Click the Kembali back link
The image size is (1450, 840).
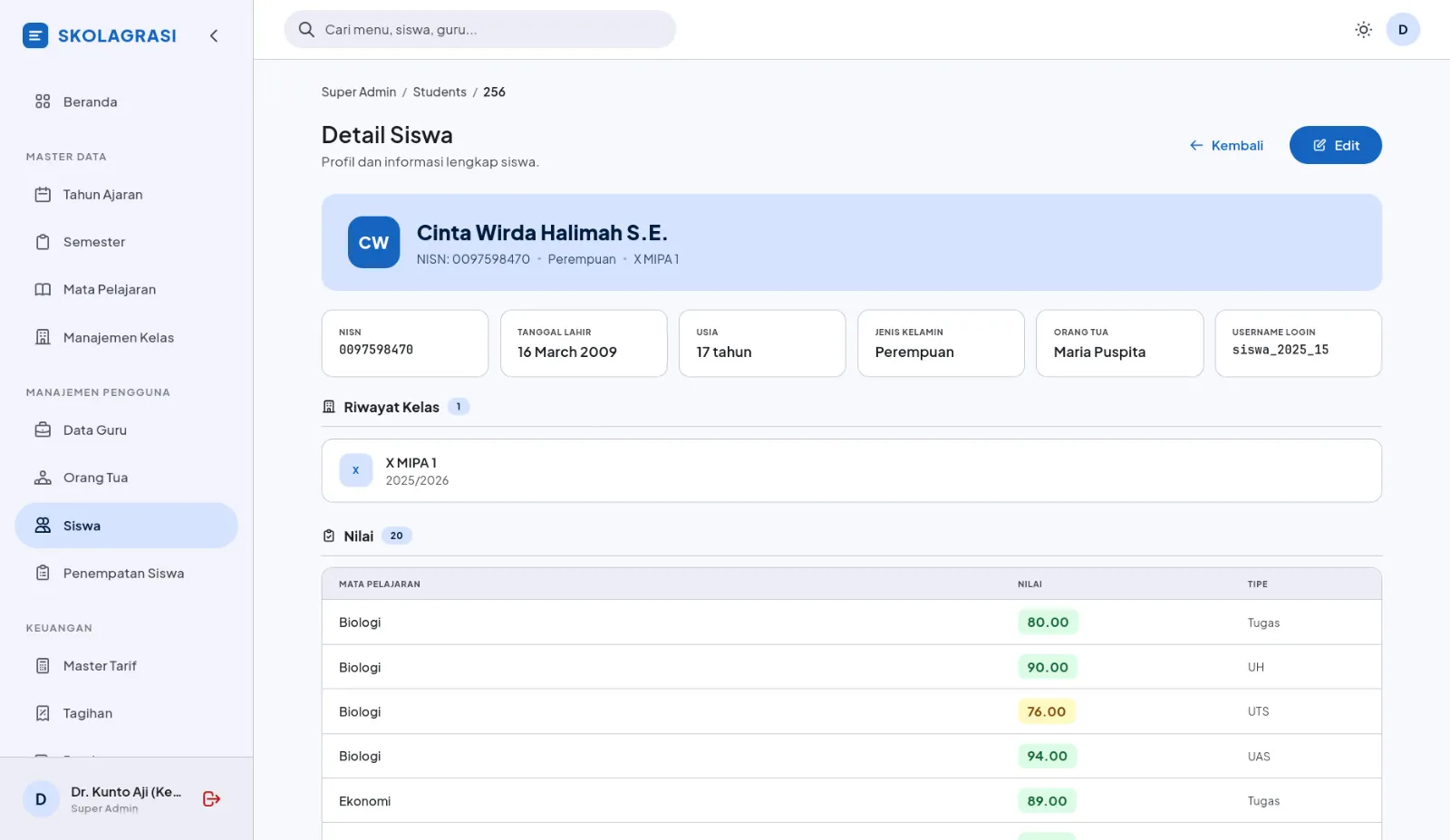[1226, 145]
